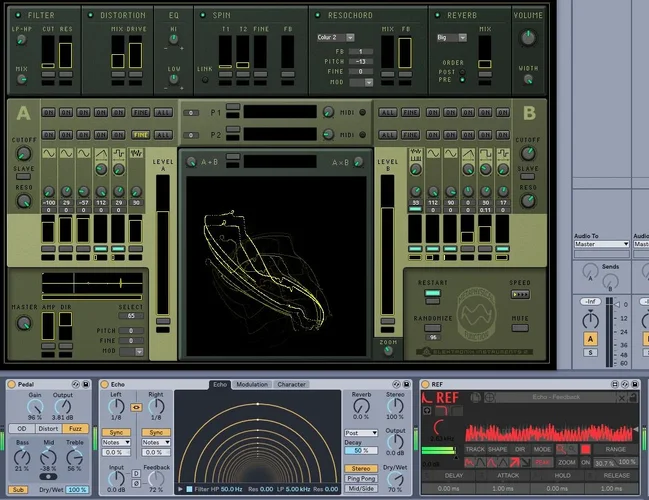The height and width of the screenshot is (500, 649).
Task: Open the Audio To Master dropdown
Action: 601,244
